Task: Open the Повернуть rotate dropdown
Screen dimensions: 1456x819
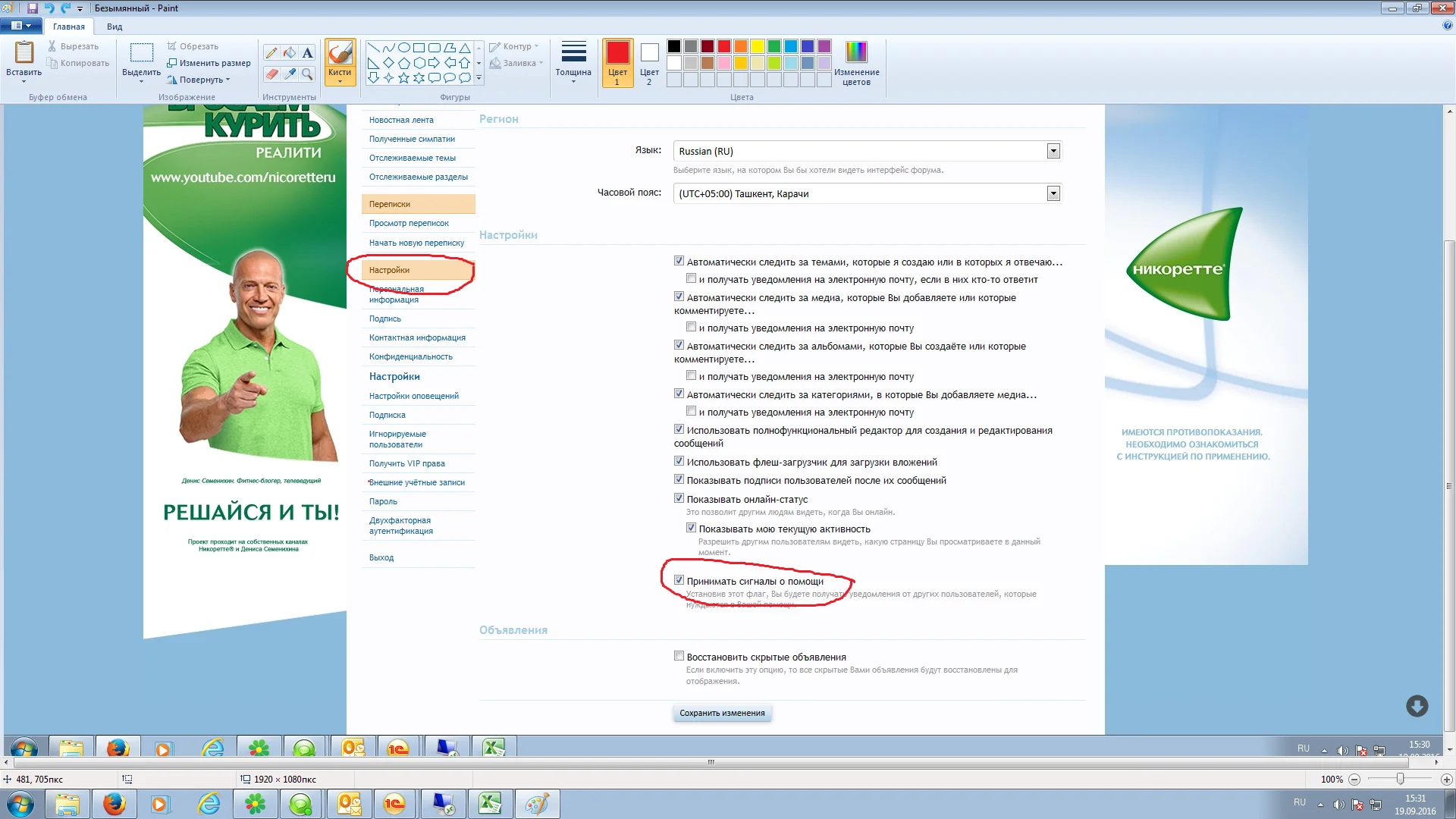Action: point(199,80)
